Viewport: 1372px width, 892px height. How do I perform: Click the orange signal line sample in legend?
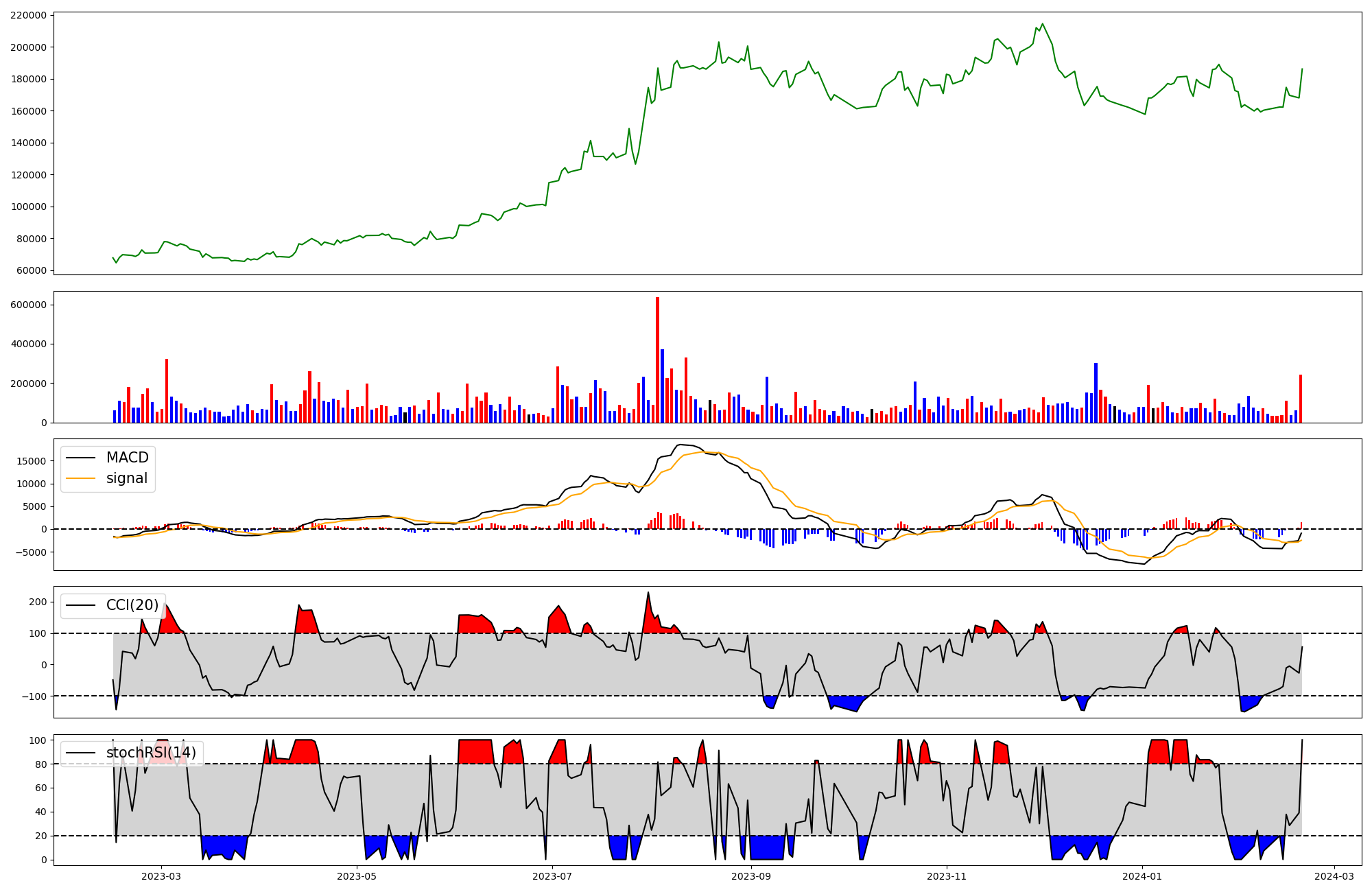tap(82, 479)
